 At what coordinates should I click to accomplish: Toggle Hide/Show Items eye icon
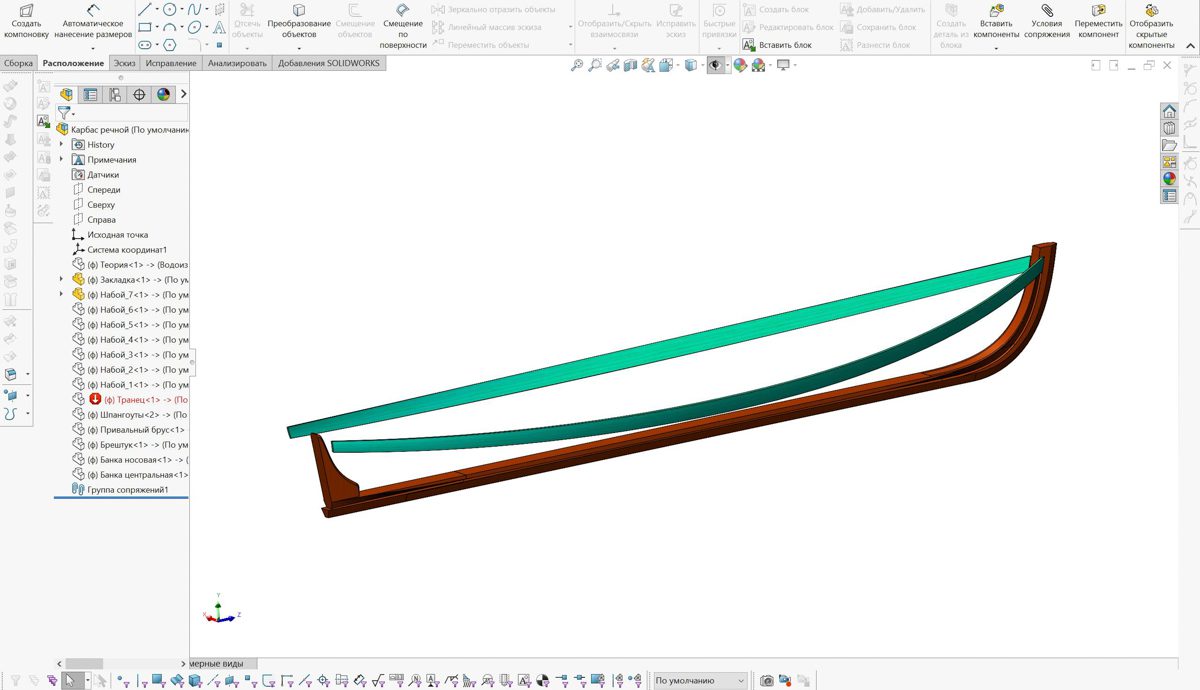click(x=715, y=66)
